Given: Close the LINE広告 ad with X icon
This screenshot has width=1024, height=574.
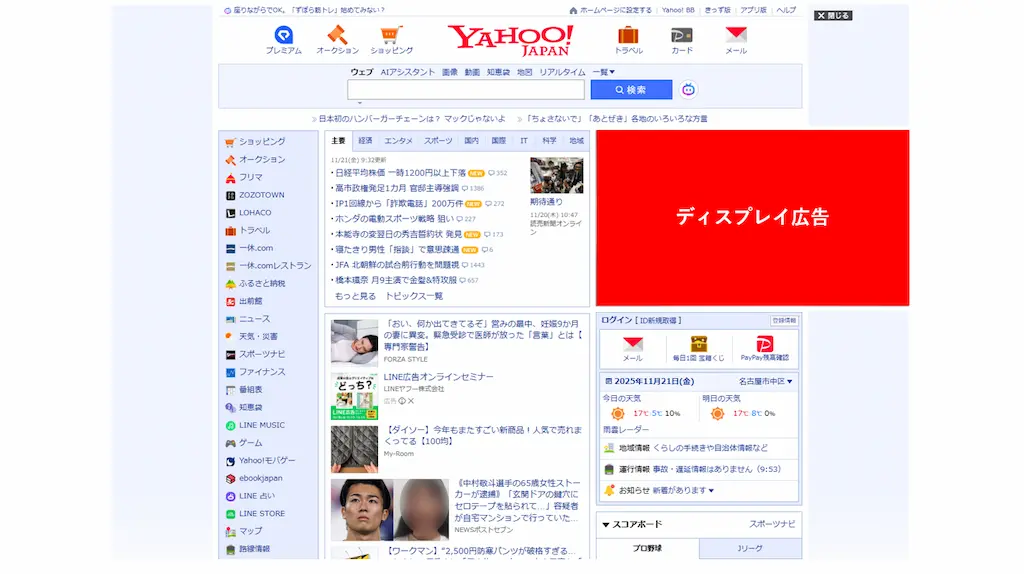Looking at the screenshot, I should click(411, 401).
